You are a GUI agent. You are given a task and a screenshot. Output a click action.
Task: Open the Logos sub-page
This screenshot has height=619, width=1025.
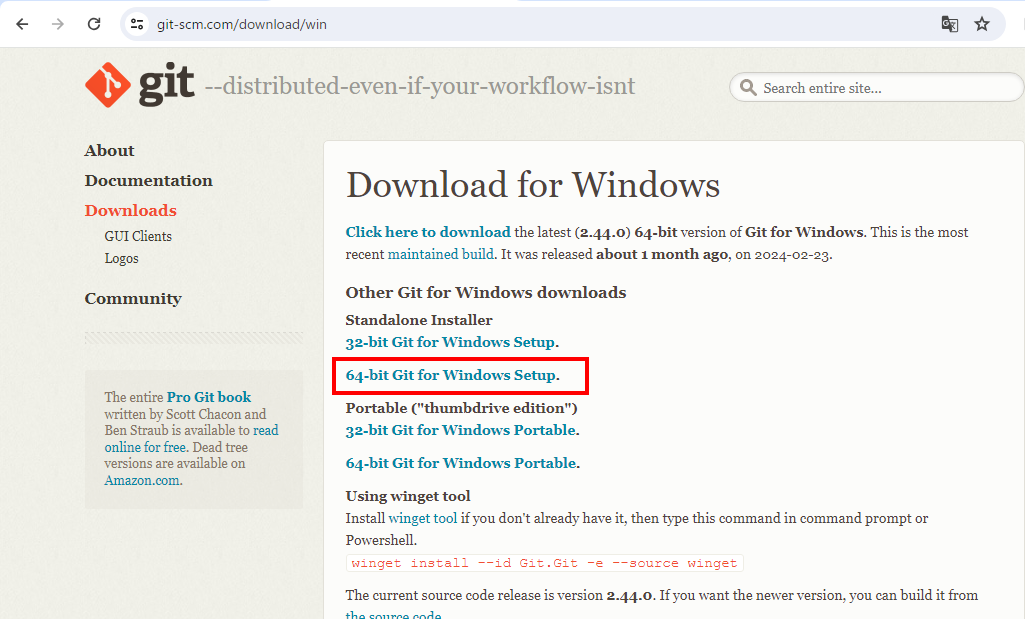[121, 259]
